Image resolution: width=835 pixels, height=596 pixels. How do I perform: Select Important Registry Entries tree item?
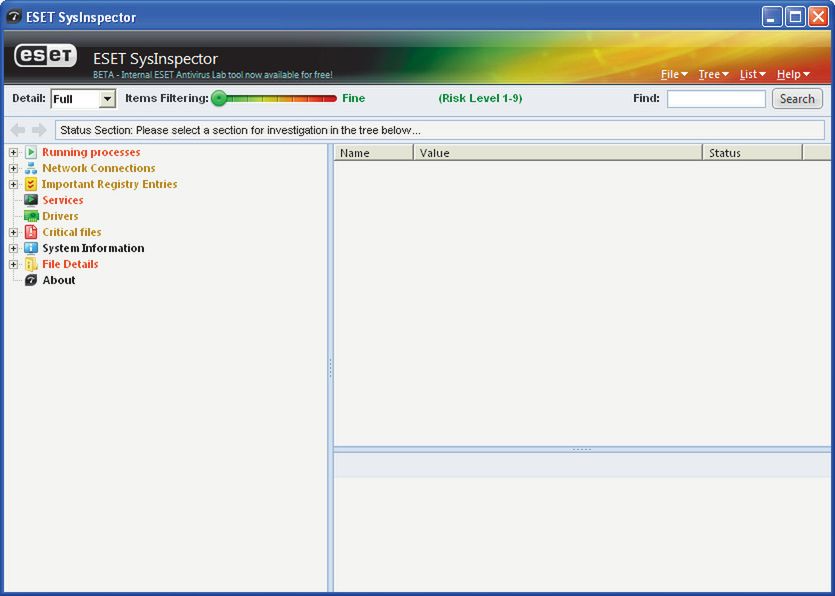pos(110,184)
